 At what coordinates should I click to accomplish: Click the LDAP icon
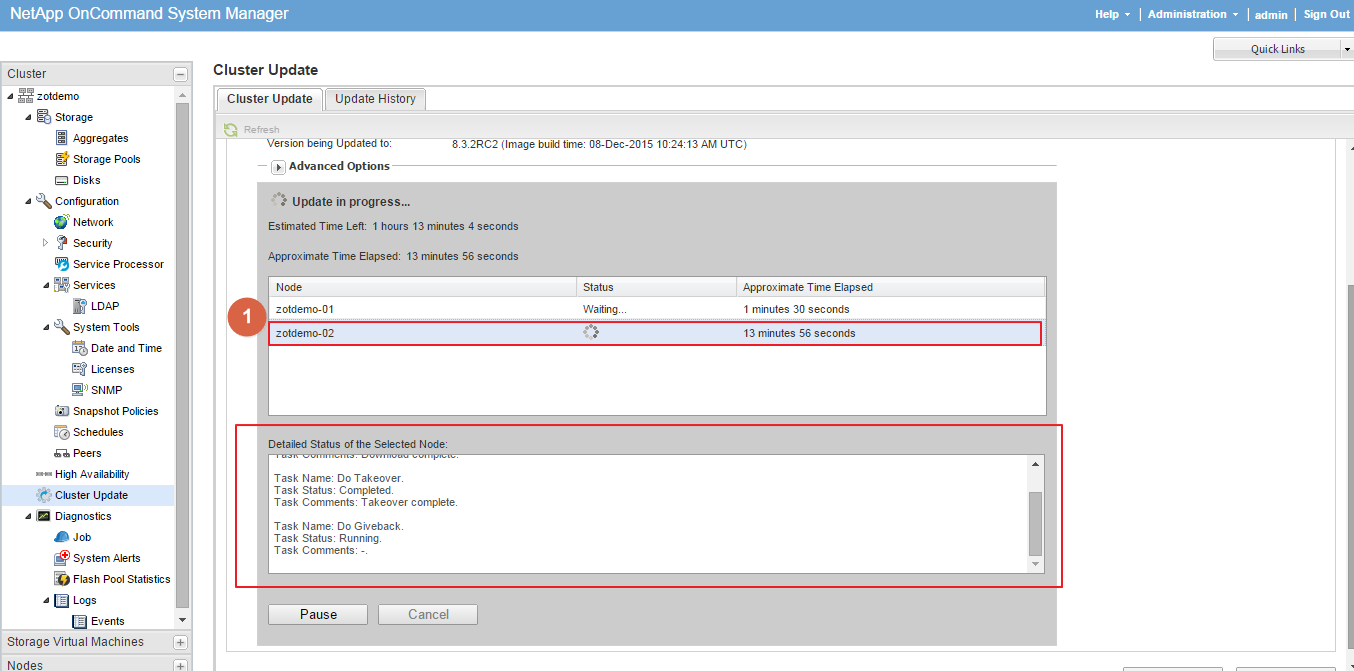coord(80,306)
